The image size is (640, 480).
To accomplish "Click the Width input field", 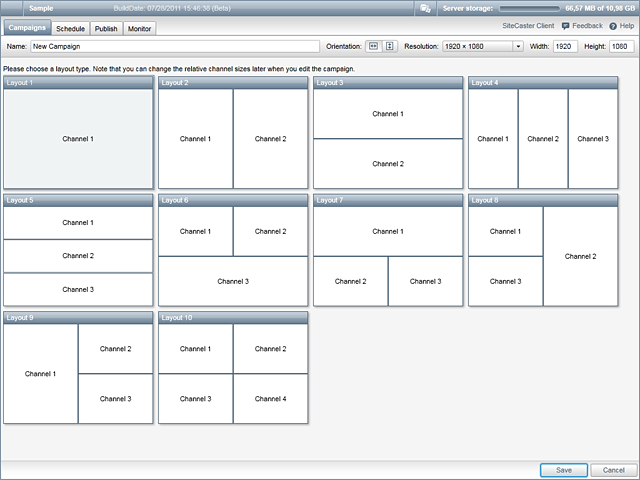I will (565, 46).
